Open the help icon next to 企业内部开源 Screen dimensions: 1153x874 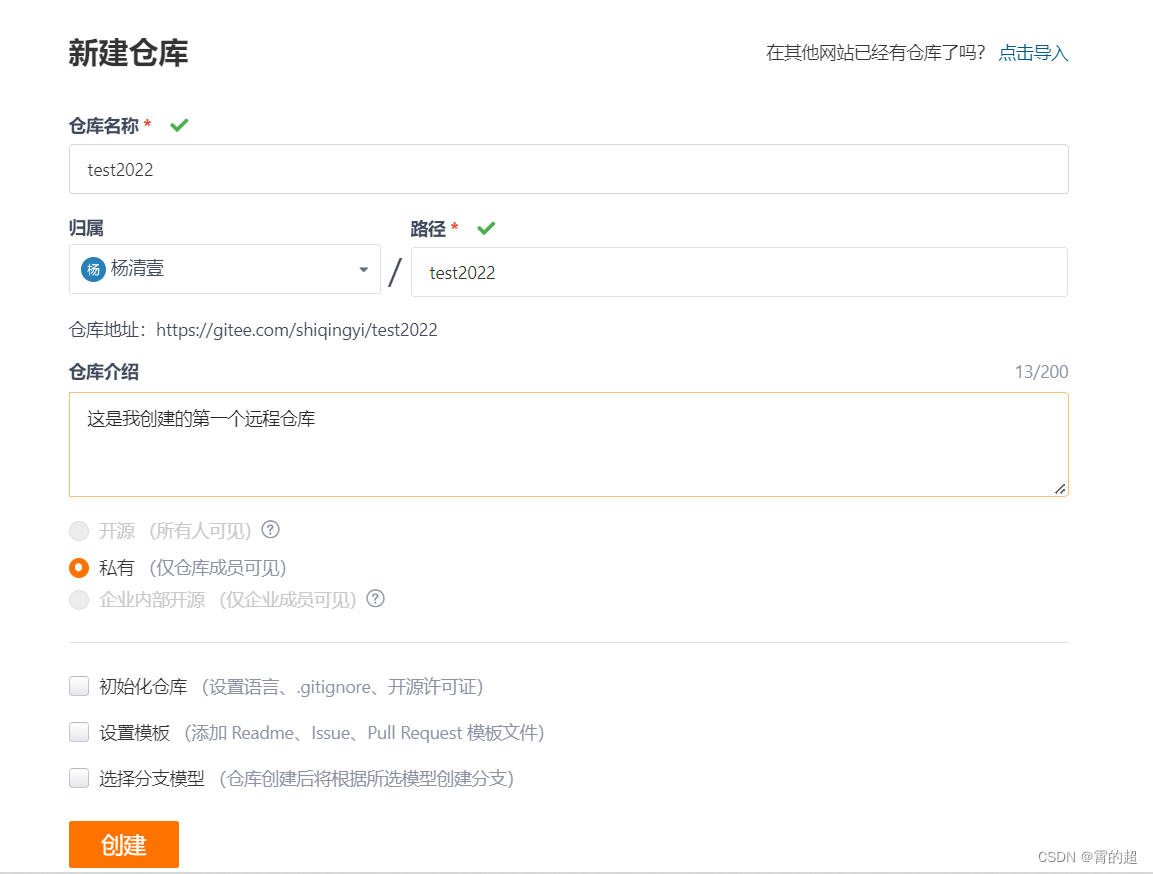coord(375,599)
